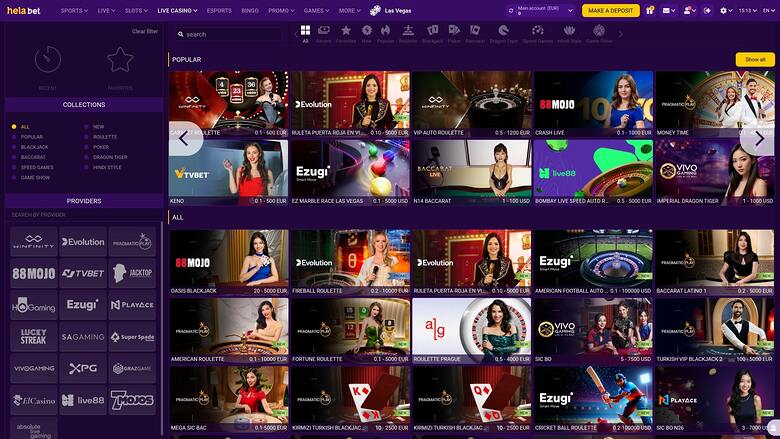Select the Speed Games gauge icon
Screen dimensions: 780x439
[x=538, y=31]
